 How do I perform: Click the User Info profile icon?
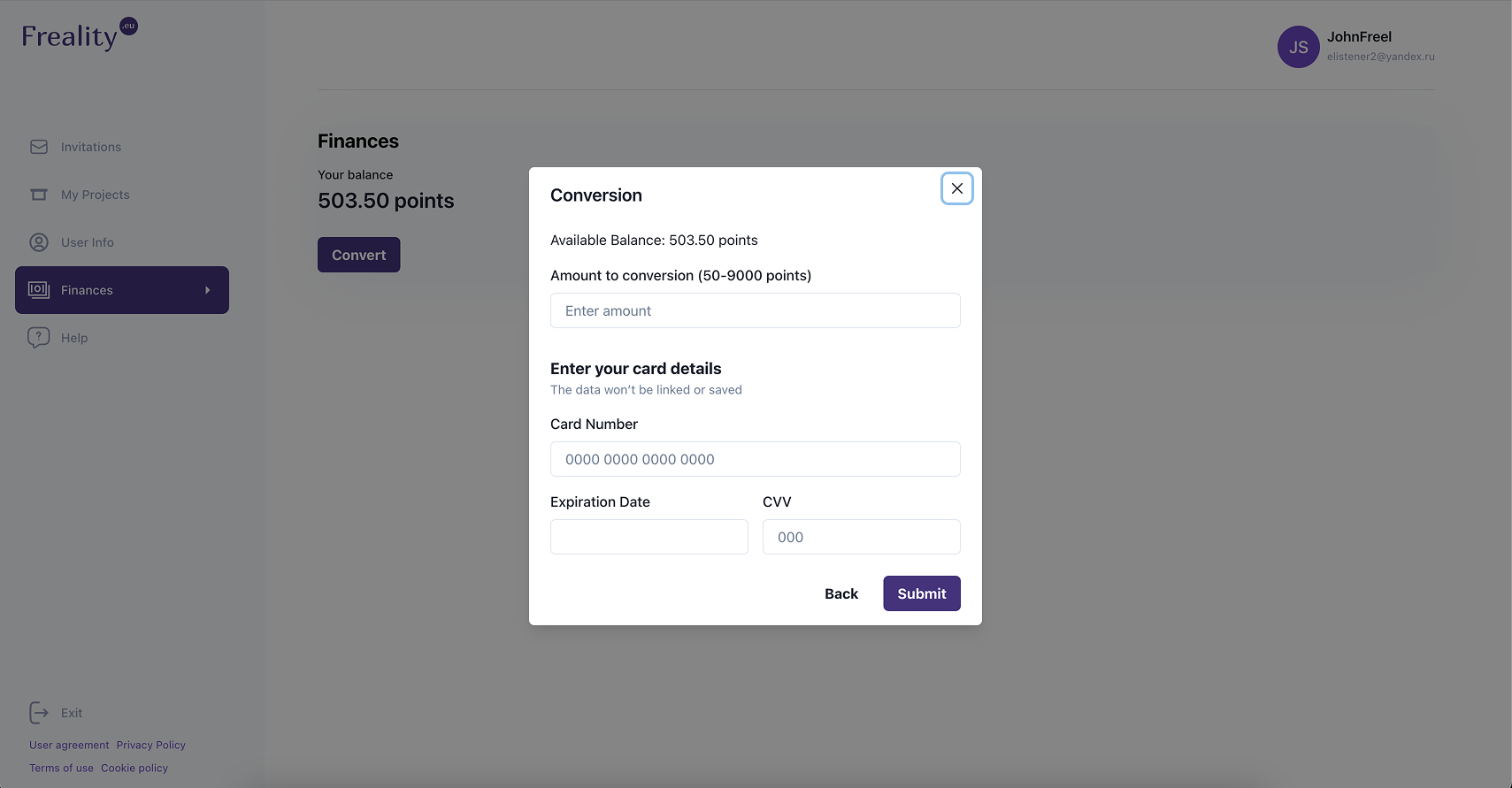(x=39, y=242)
